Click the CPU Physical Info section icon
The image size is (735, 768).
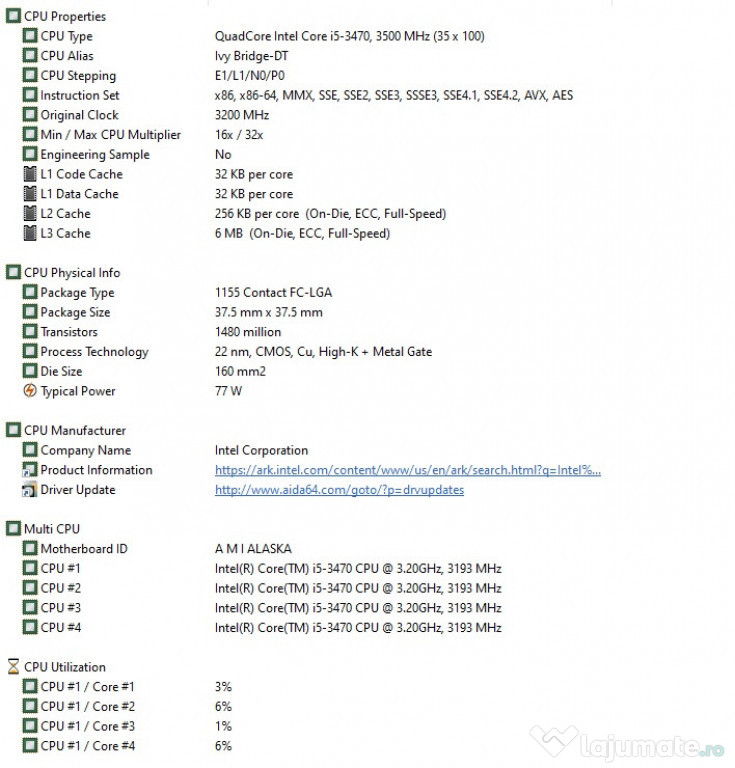(13, 272)
